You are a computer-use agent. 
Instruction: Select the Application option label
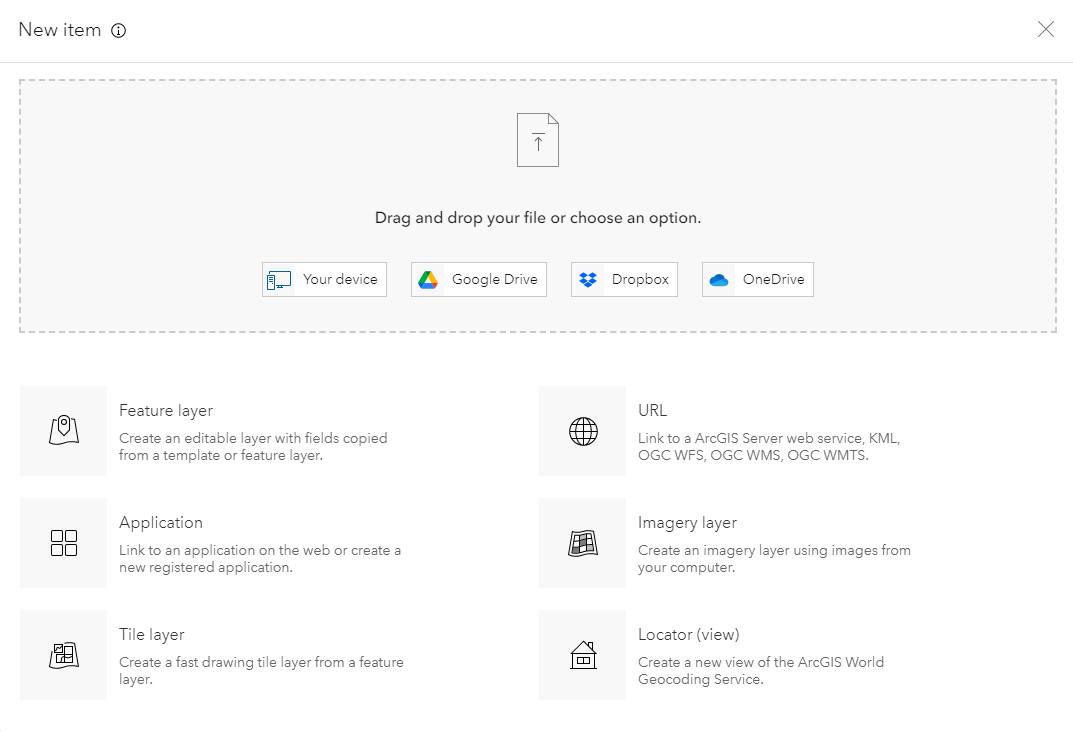[x=161, y=522]
